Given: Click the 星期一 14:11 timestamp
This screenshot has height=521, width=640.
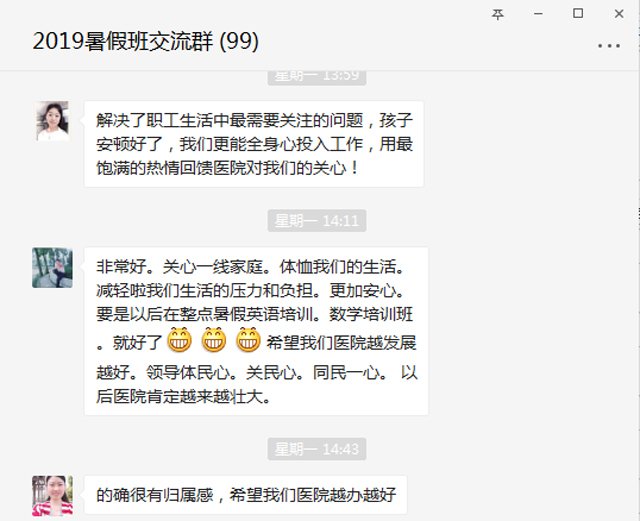Looking at the screenshot, I should point(317,220).
